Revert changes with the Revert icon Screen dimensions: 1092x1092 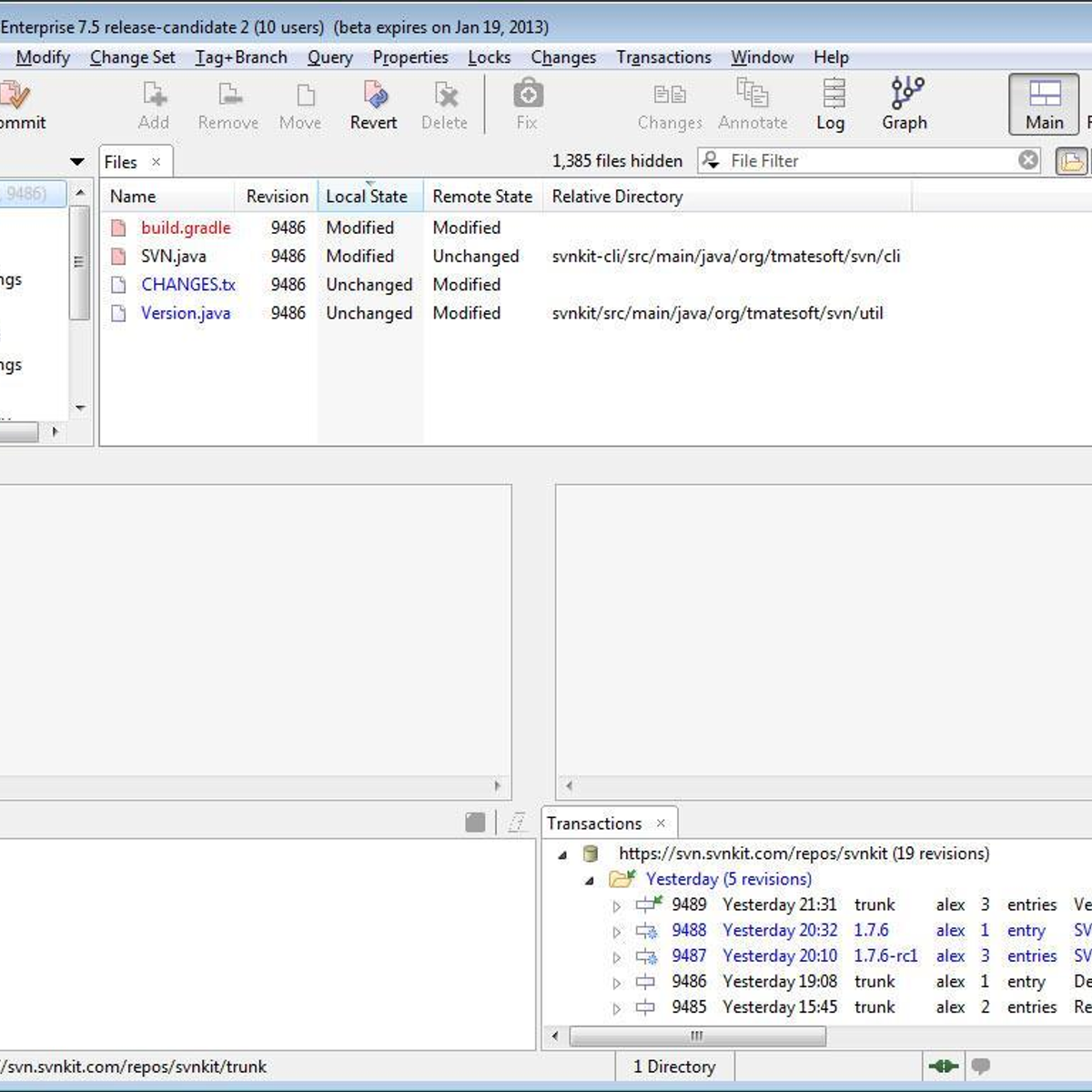pos(375,94)
